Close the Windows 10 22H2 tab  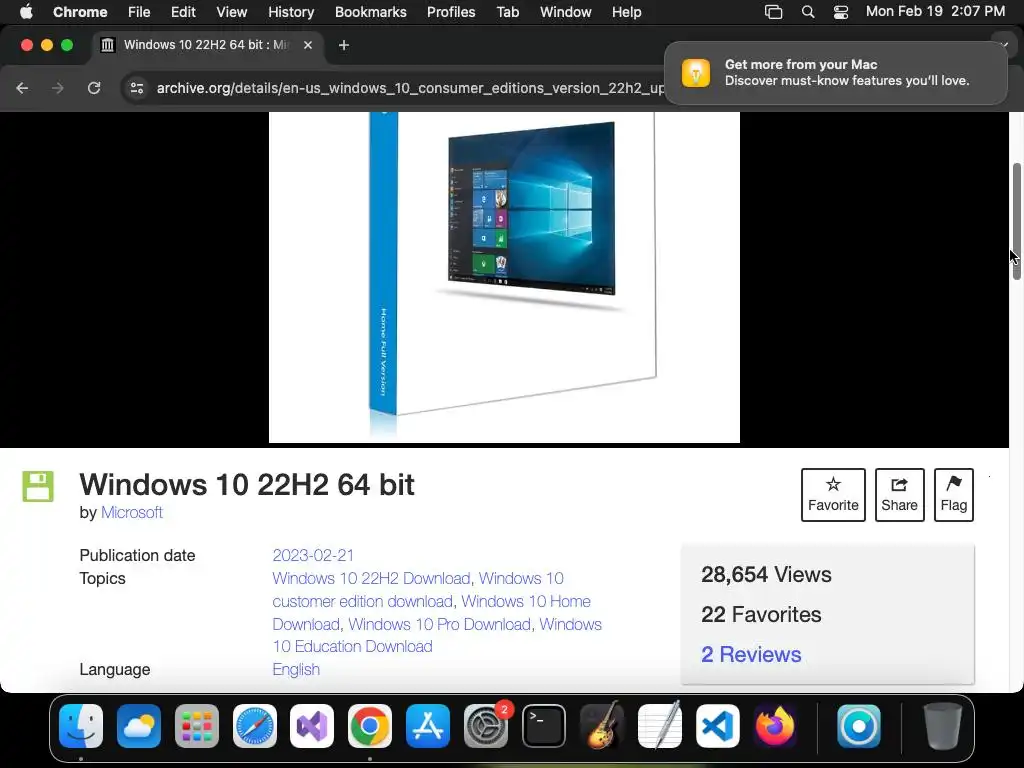click(x=308, y=45)
